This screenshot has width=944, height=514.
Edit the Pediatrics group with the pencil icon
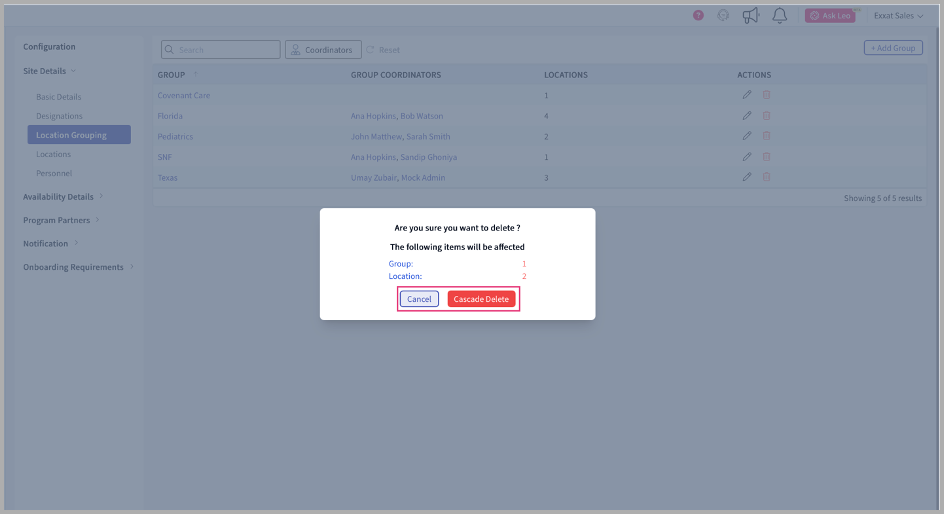(x=746, y=136)
